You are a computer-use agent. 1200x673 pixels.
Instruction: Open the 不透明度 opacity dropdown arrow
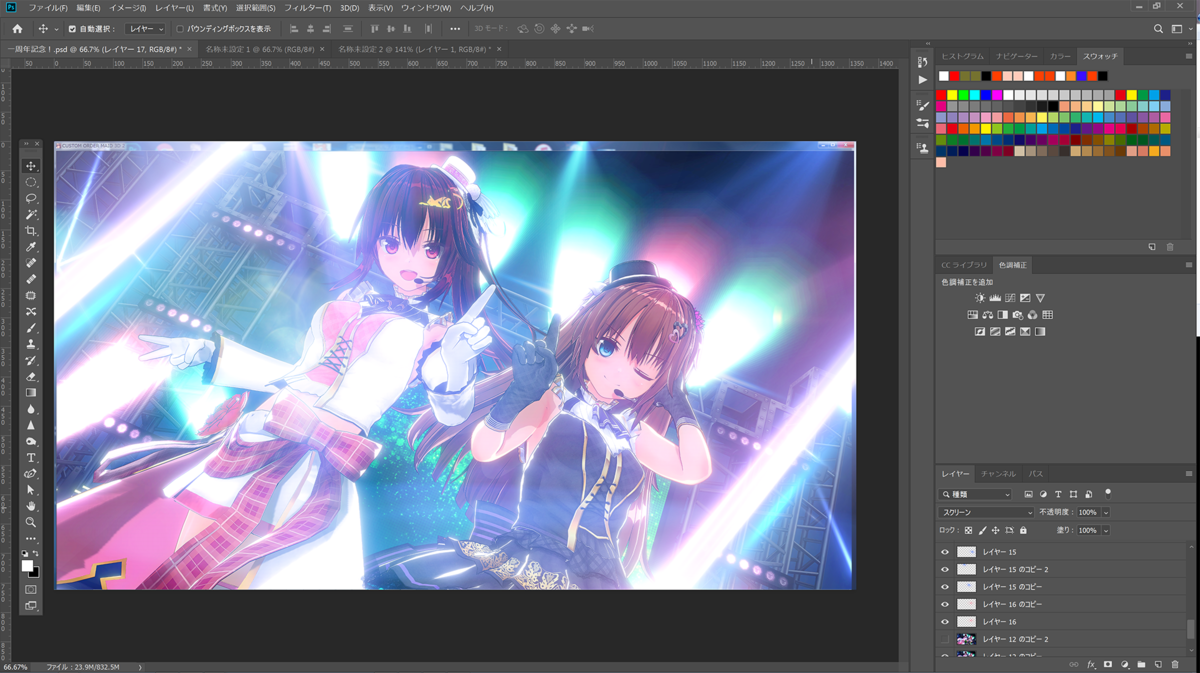click(x=1106, y=512)
